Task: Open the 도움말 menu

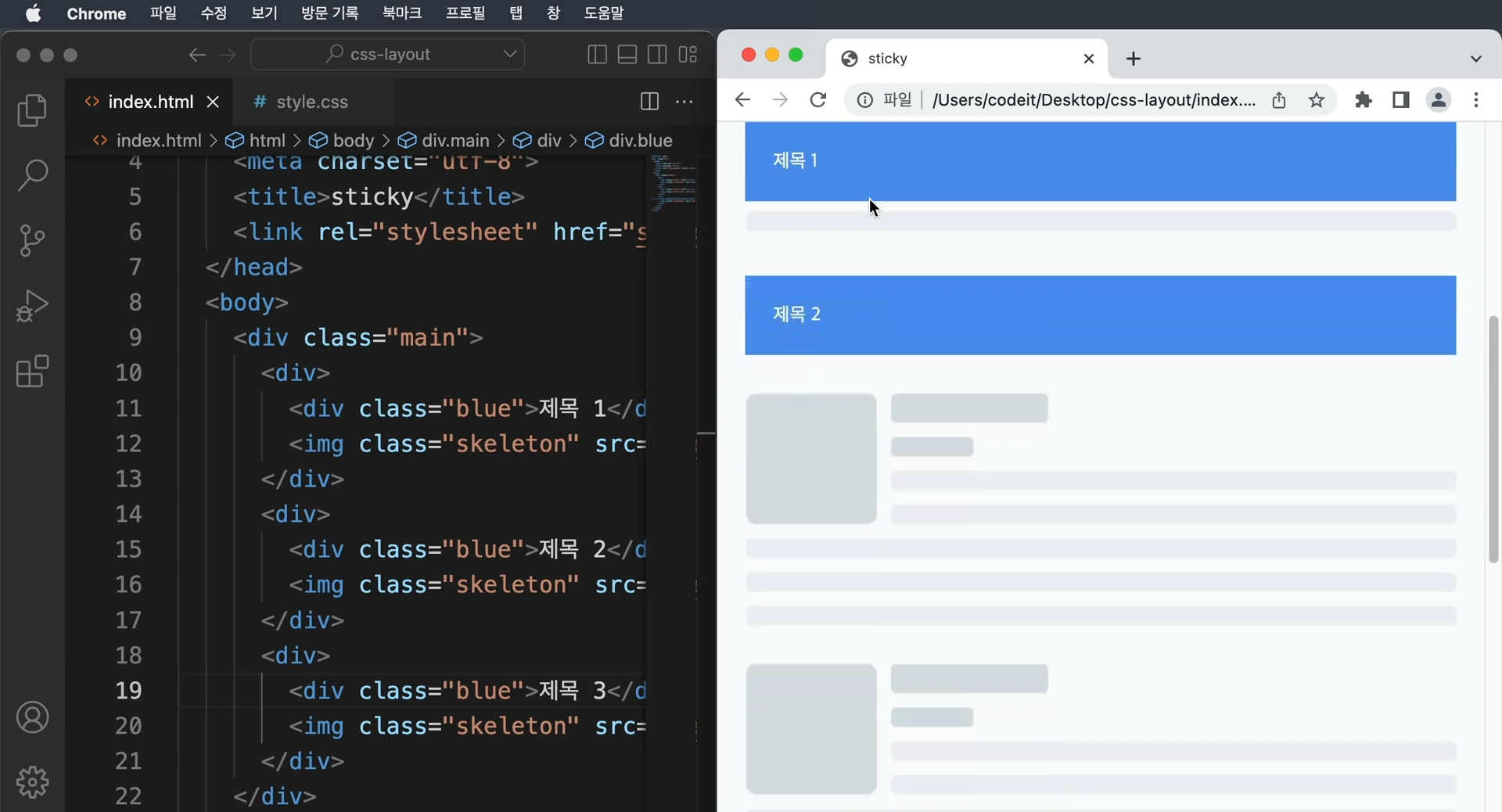Action: (604, 13)
